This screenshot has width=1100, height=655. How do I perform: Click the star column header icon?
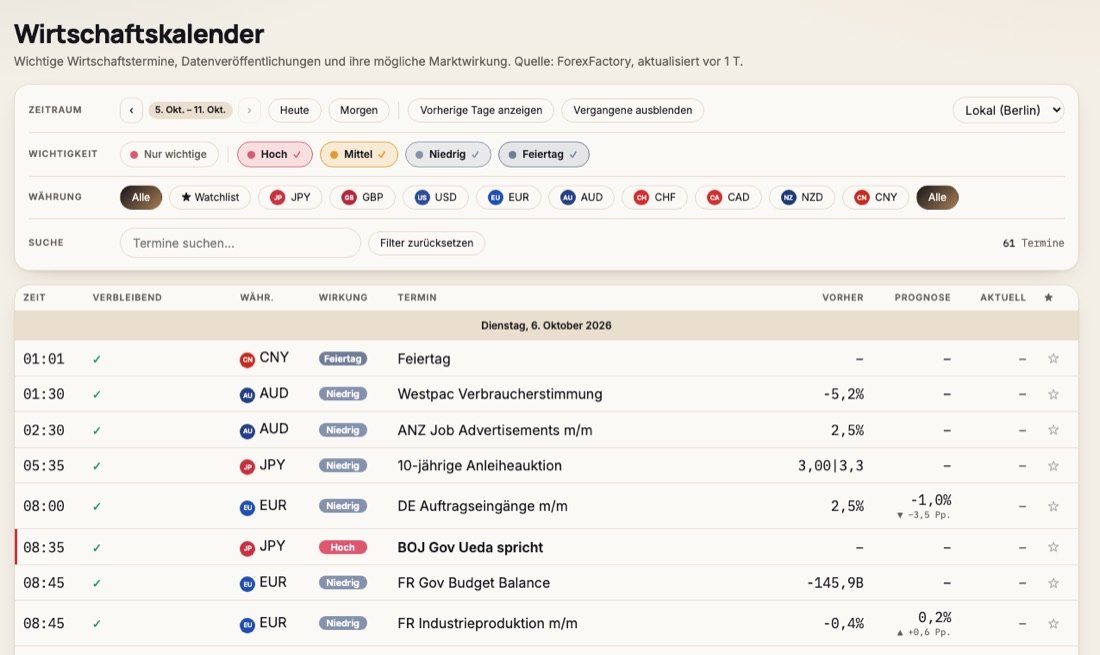1048,297
